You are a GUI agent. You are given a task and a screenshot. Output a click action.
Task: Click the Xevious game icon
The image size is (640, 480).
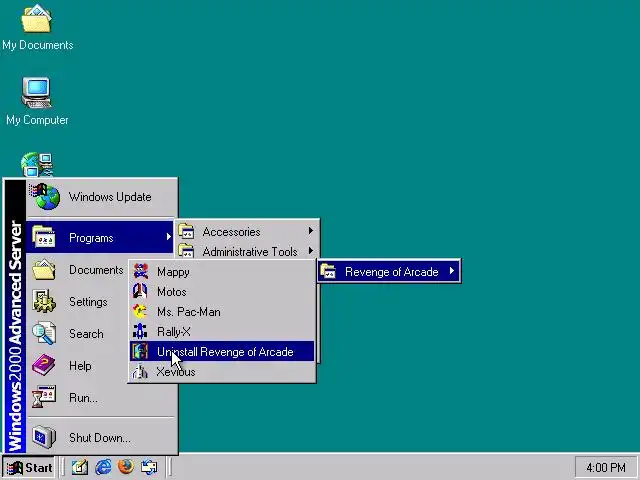[140, 371]
